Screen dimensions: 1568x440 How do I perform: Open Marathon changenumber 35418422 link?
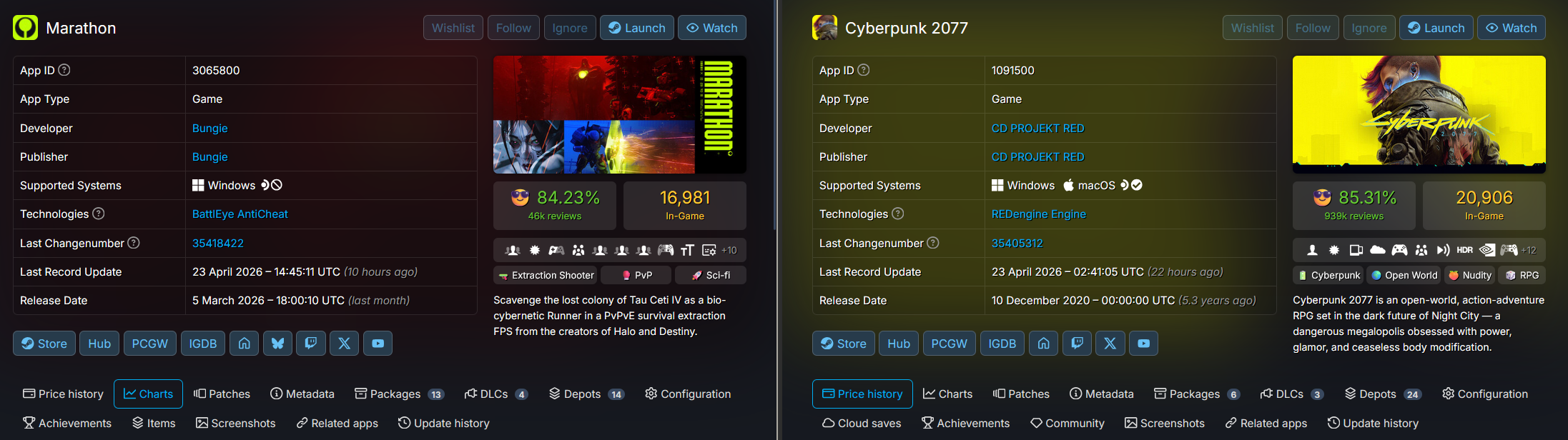(x=218, y=243)
